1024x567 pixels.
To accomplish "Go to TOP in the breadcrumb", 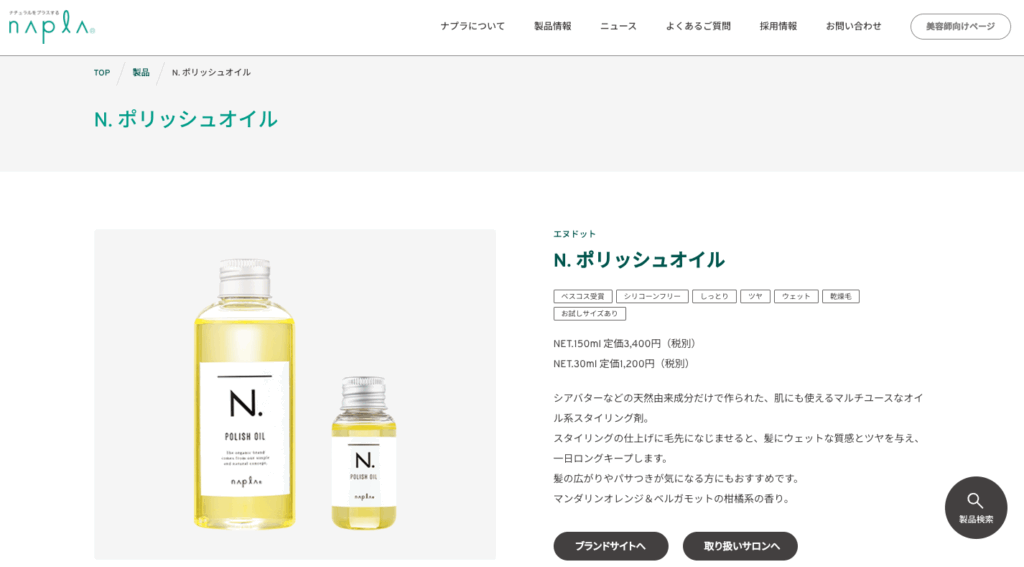I will [102, 73].
